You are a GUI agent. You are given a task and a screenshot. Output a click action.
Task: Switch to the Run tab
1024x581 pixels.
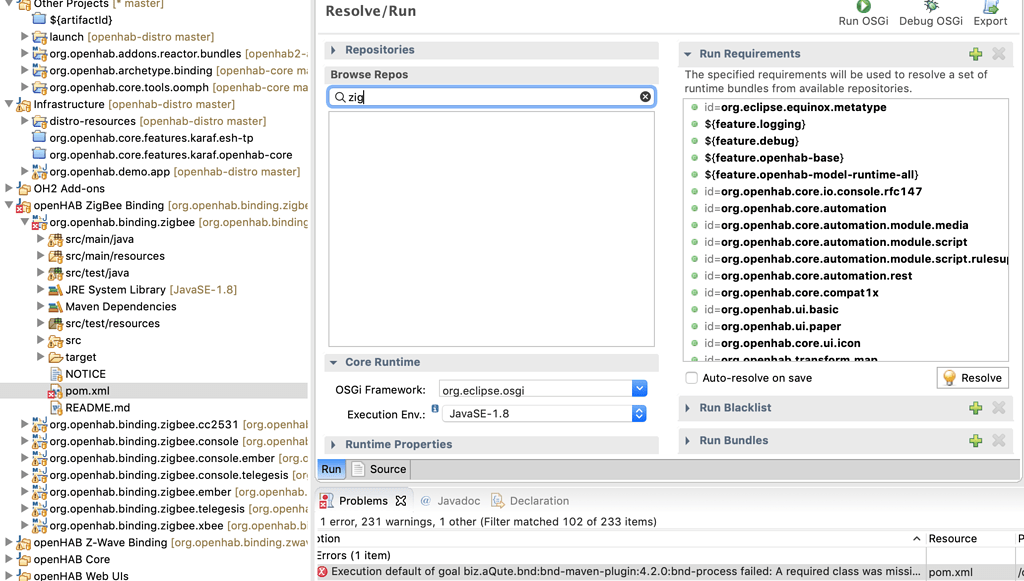click(331, 469)
